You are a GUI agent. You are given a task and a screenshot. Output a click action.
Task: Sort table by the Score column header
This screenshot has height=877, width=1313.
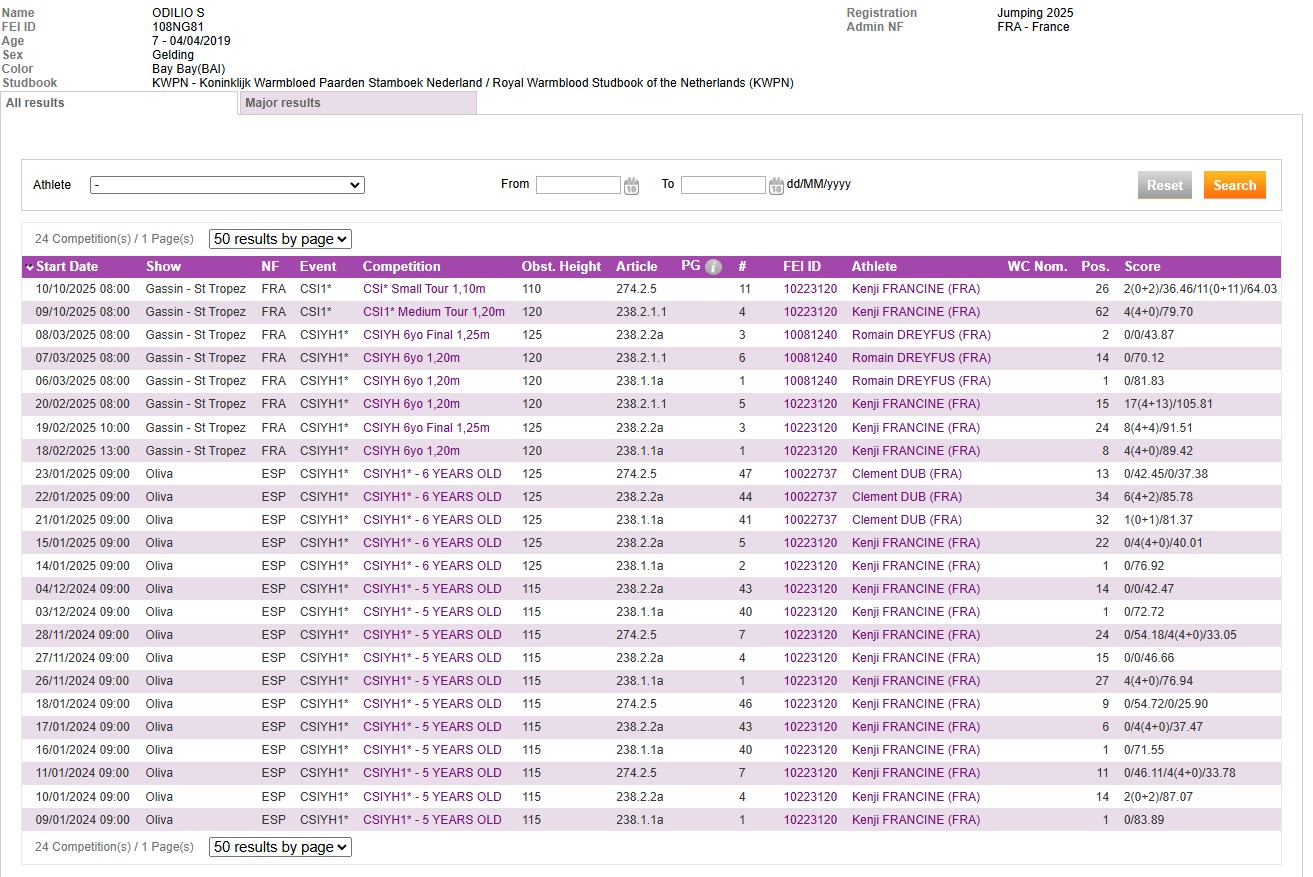click(x=1142, y=267)
